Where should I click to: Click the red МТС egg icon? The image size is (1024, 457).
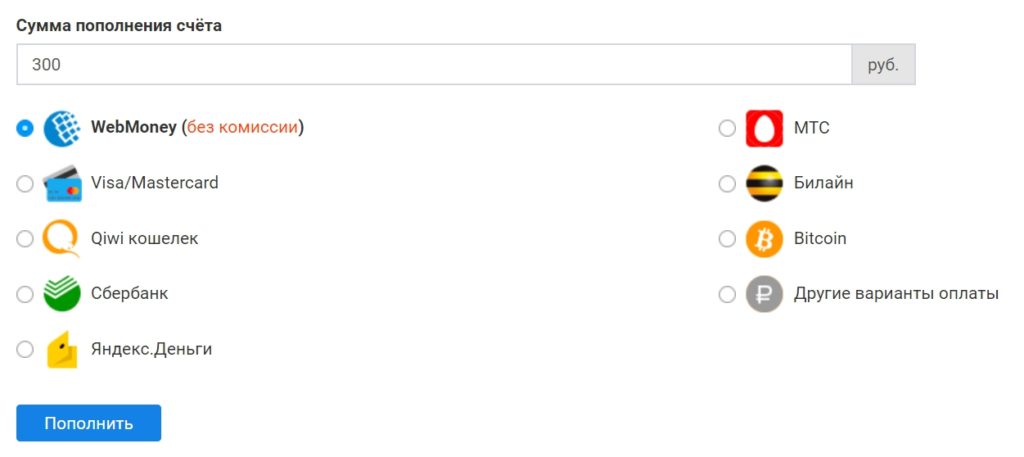coord(764,129)
